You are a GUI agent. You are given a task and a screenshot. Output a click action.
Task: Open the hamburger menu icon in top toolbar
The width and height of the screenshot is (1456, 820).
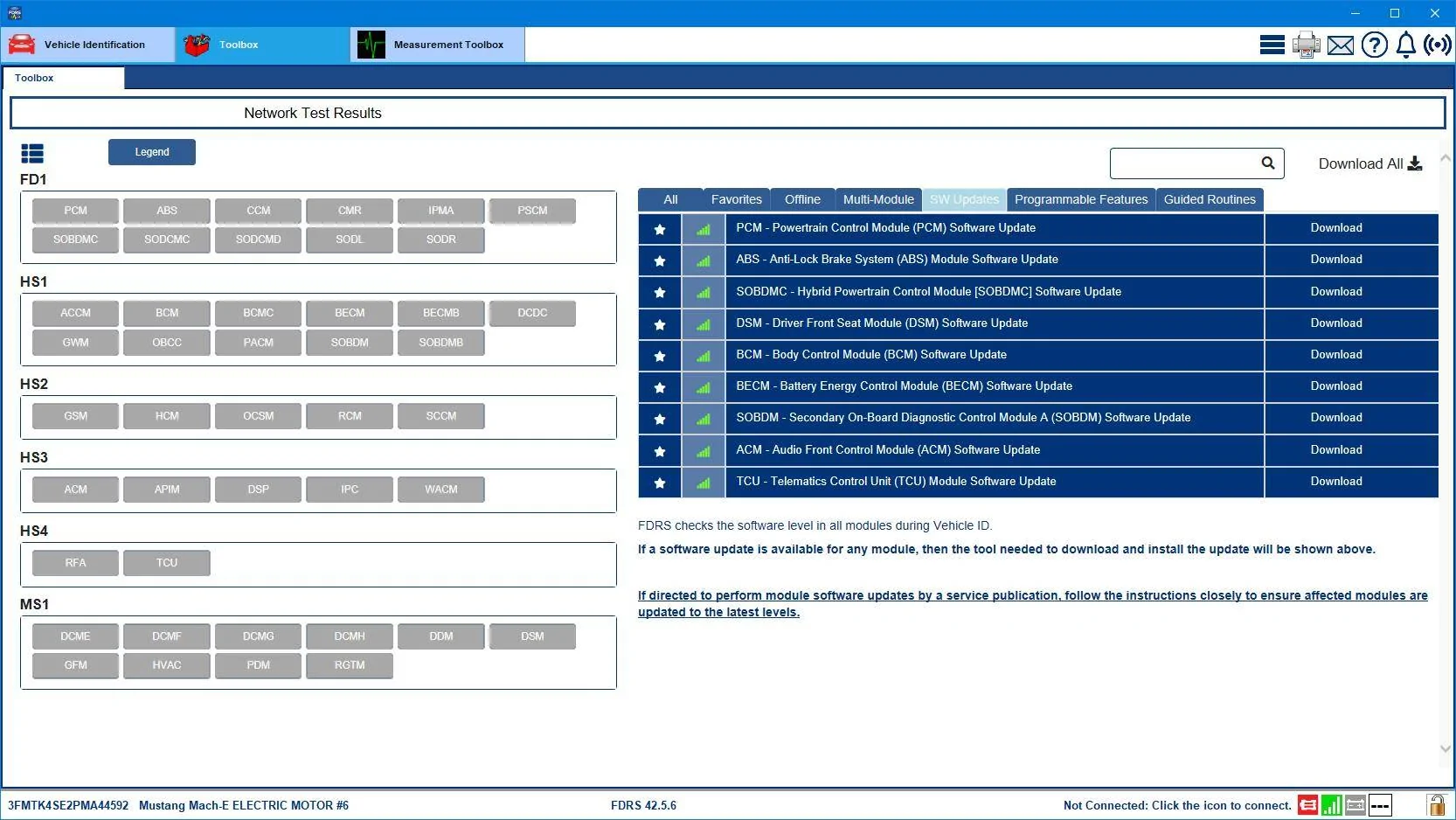[x=1272, y=45]
